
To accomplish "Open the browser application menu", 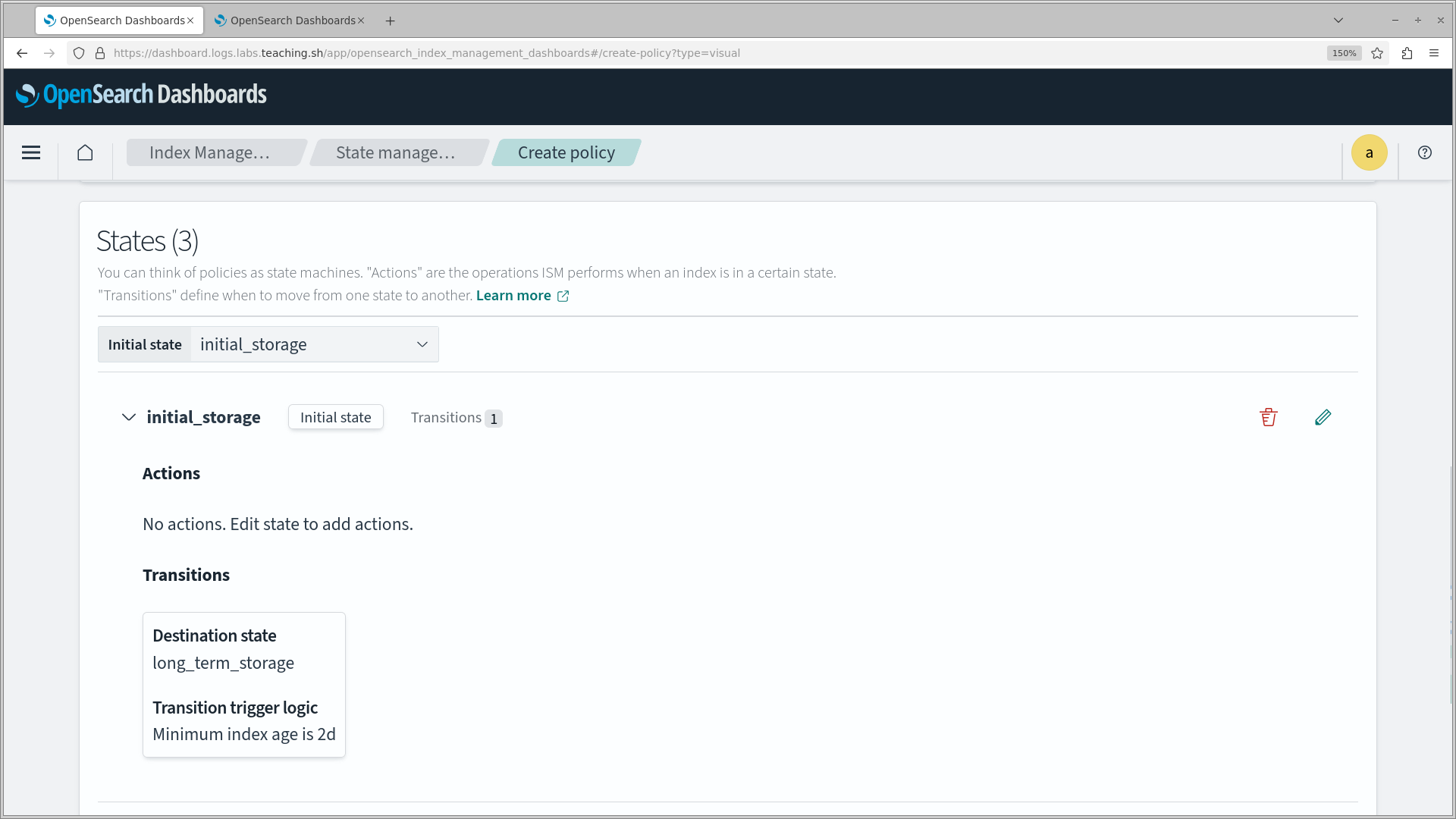I will coord(1434,53).
